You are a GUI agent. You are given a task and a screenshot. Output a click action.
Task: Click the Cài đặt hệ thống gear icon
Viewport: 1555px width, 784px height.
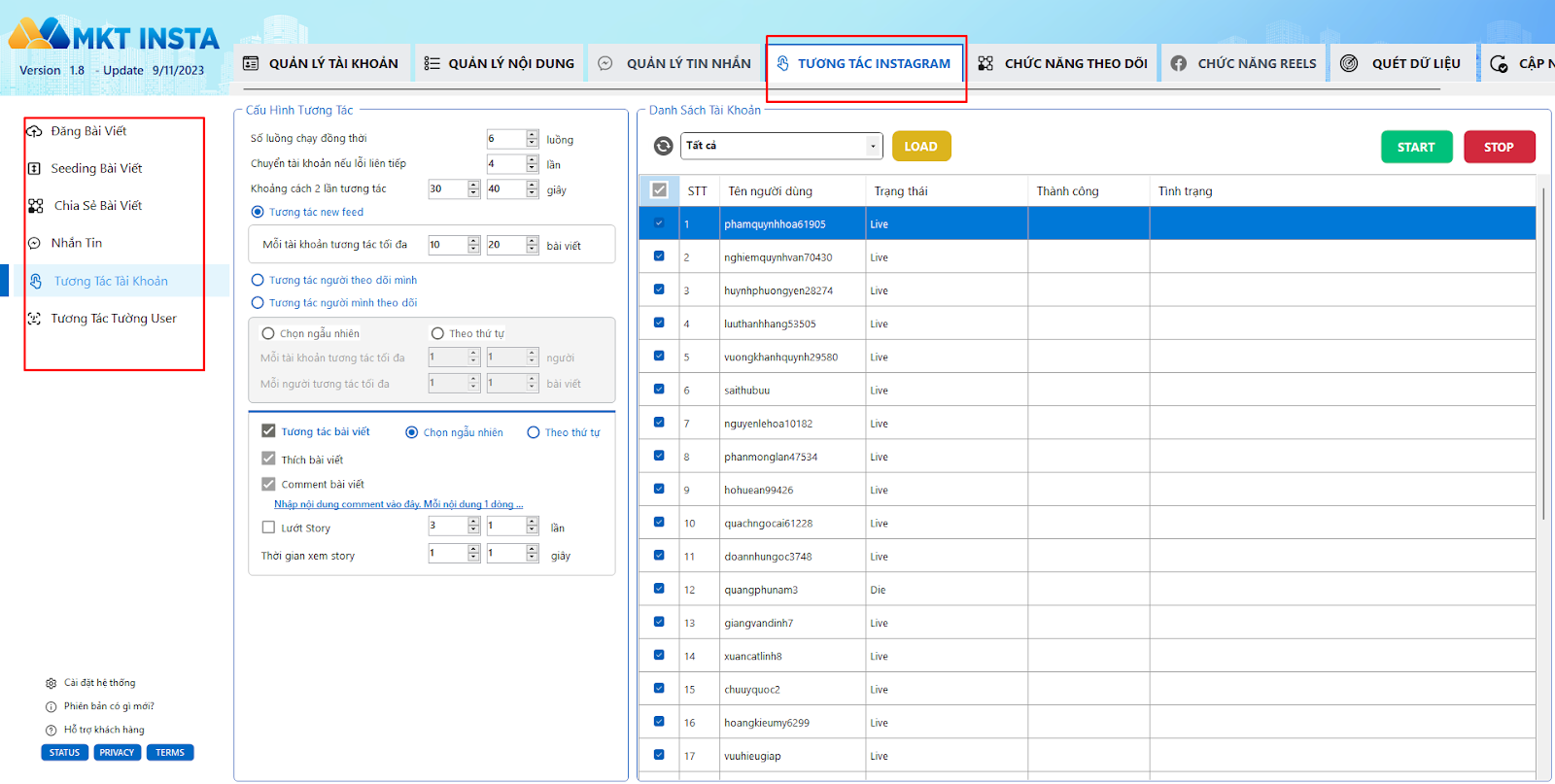point(52,683)
